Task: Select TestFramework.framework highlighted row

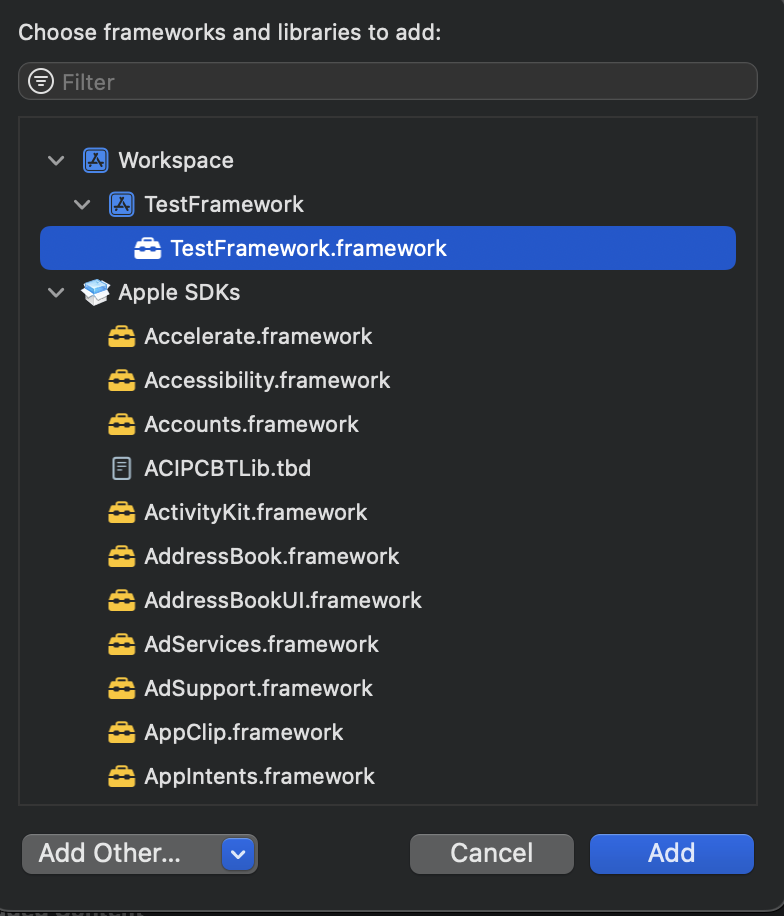Action: pos(388,248)
